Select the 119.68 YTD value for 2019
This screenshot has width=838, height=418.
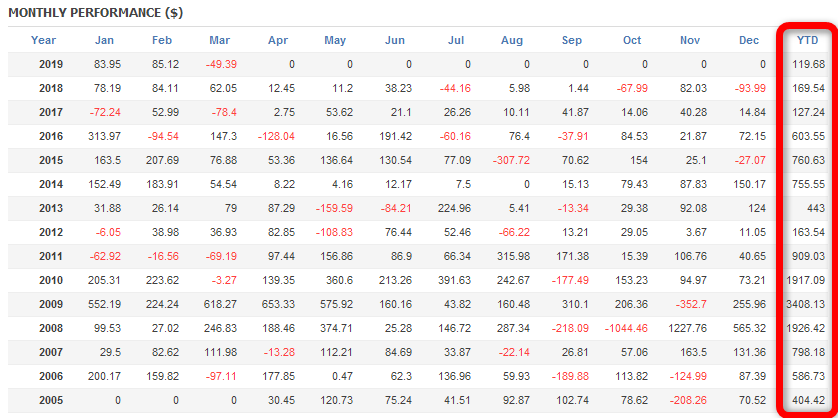pos(806,64)
